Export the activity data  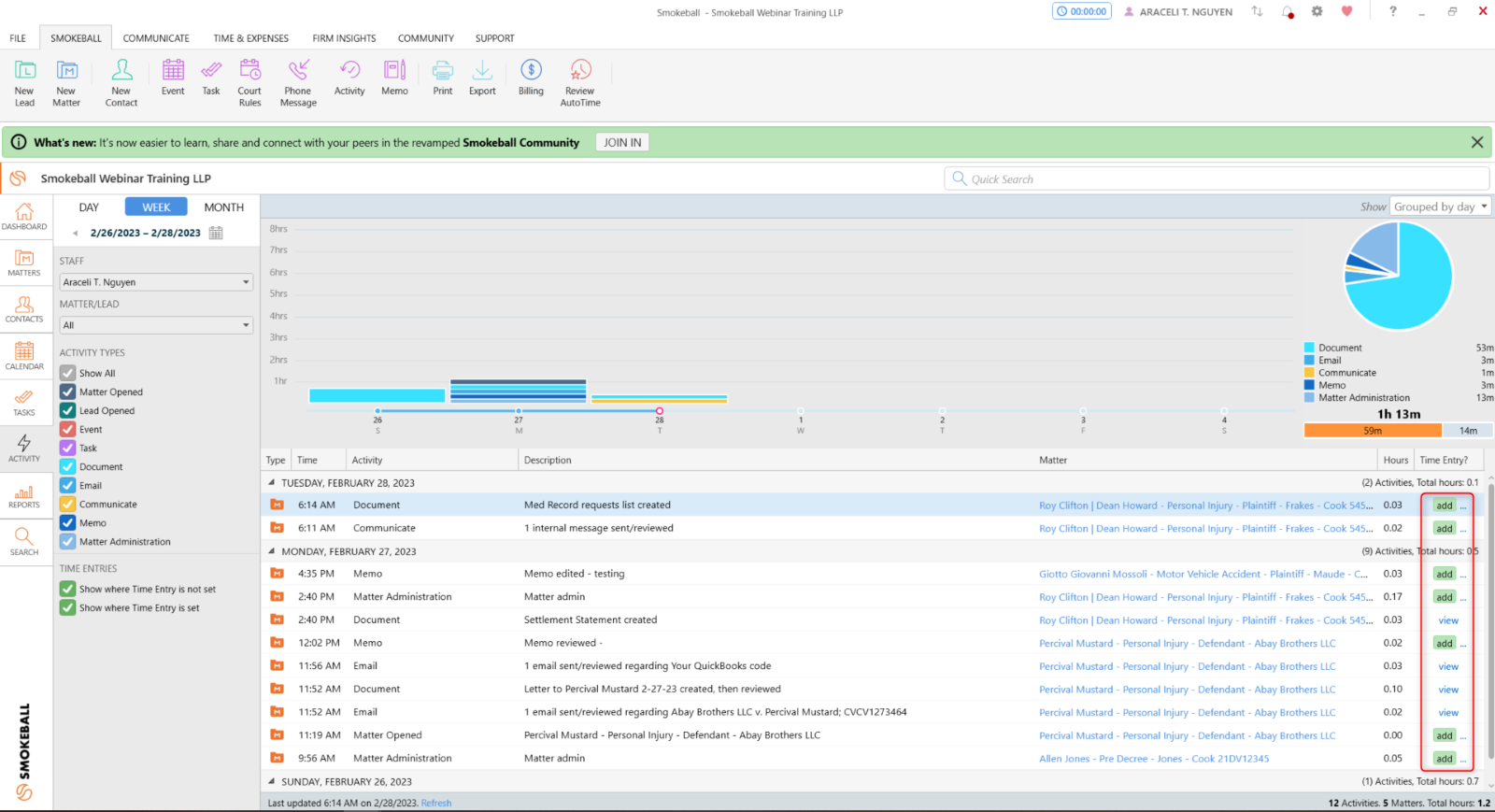(482, 77)
